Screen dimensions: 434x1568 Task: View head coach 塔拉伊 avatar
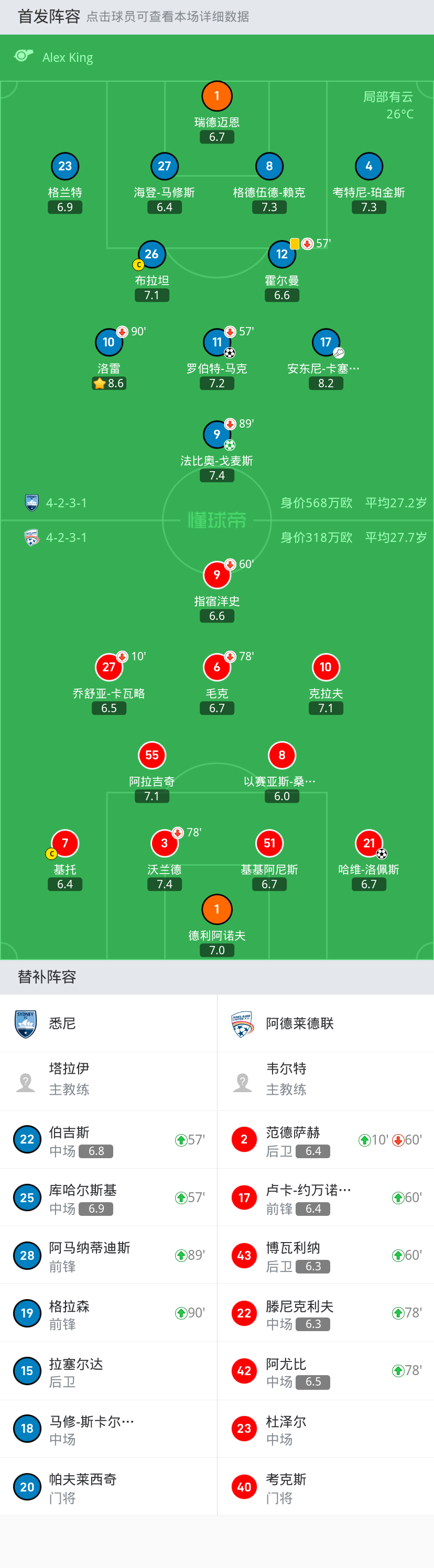tap(26, 1082)
